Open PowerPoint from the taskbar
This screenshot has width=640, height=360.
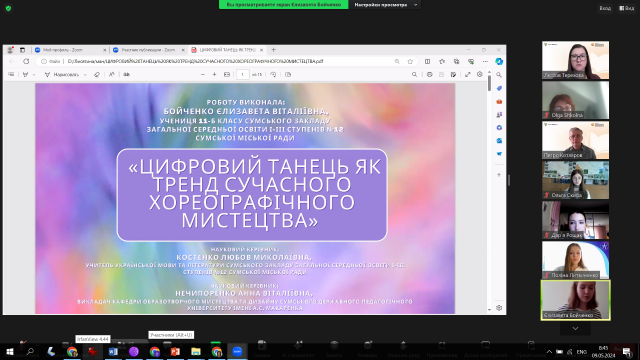pyautogui.click(x=175, y=351)
